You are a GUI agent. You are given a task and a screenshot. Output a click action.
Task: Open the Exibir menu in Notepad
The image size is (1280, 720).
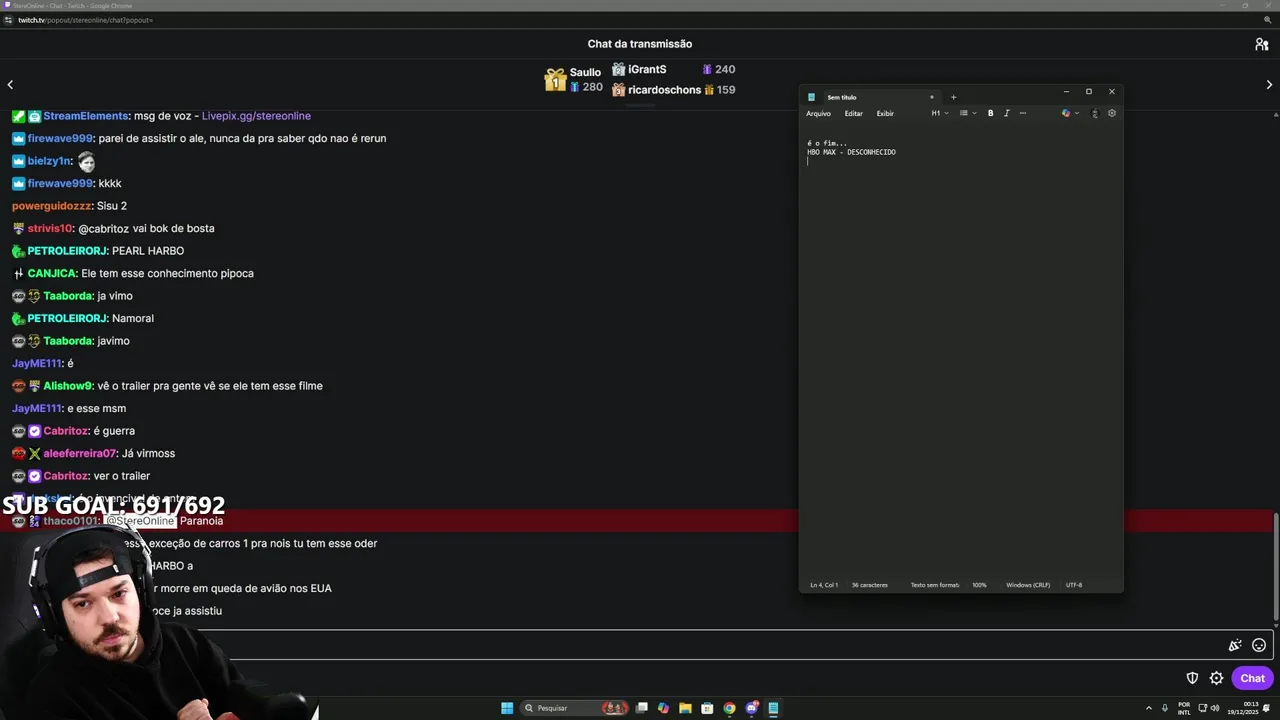tap(885, 113)
